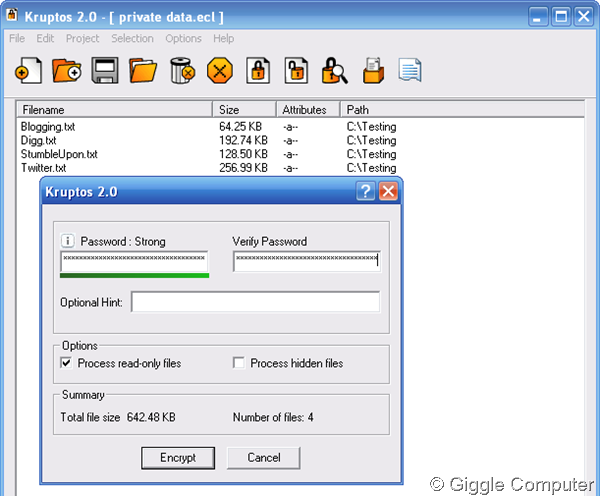Click the box with document icon
Viewport: 600px width, 496px height.
[373, 70]
